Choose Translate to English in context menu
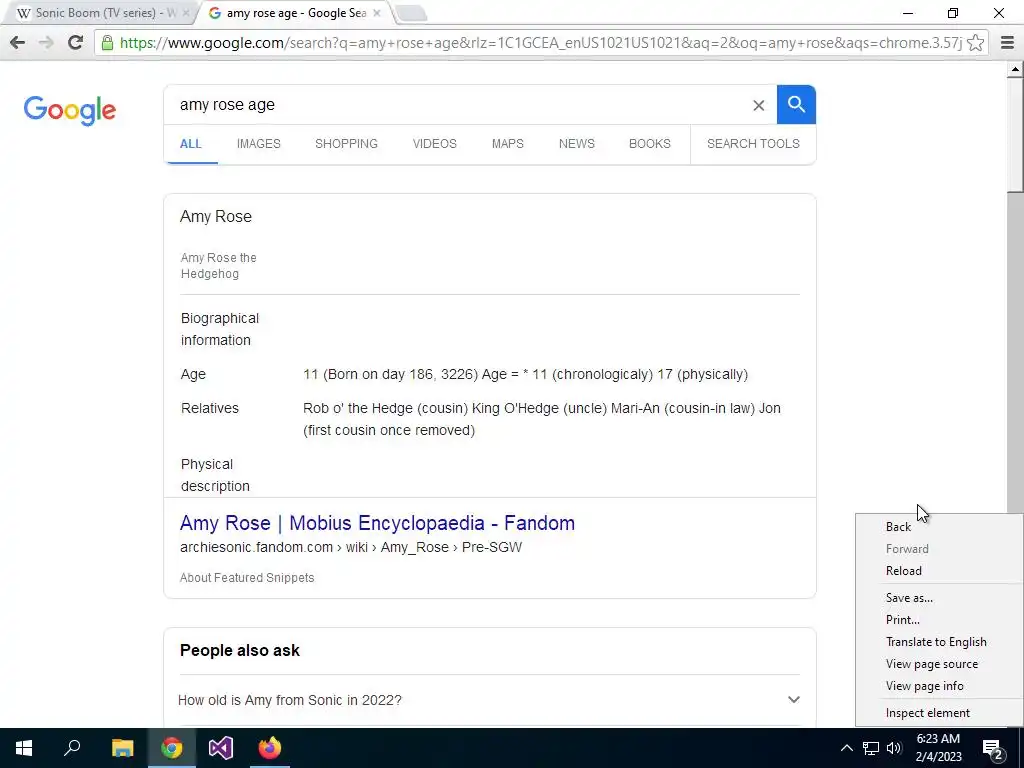Viewport: 1024px width, 768px height. 936,642
